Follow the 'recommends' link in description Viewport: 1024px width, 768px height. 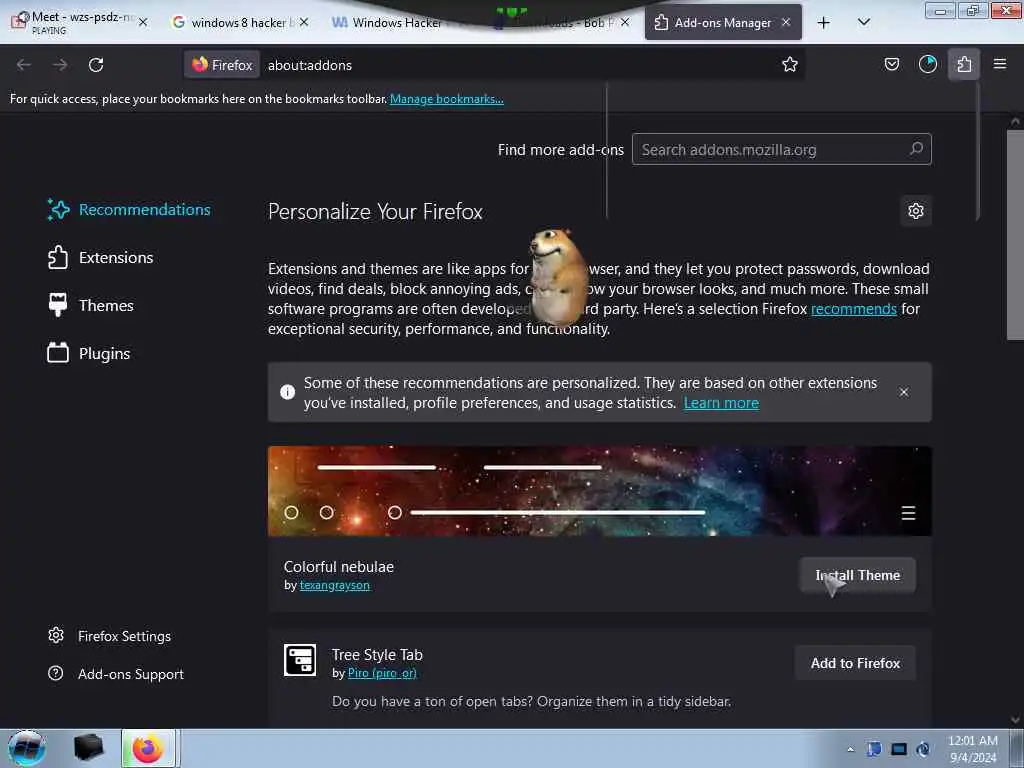click(854, 308)
